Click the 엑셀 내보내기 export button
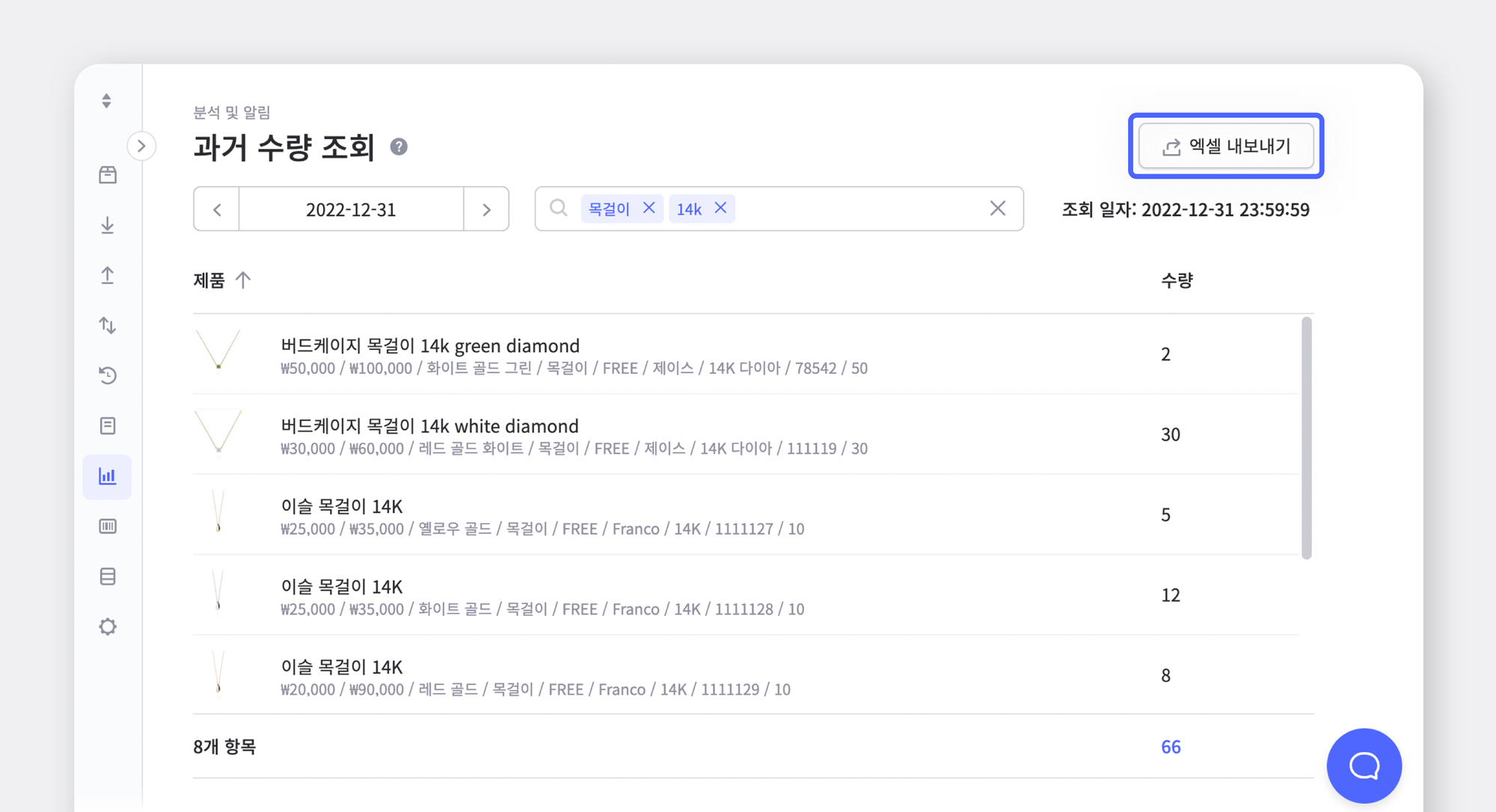Image resolution: width=1496 pixels, height=812 pixels. pos(1226,146)
